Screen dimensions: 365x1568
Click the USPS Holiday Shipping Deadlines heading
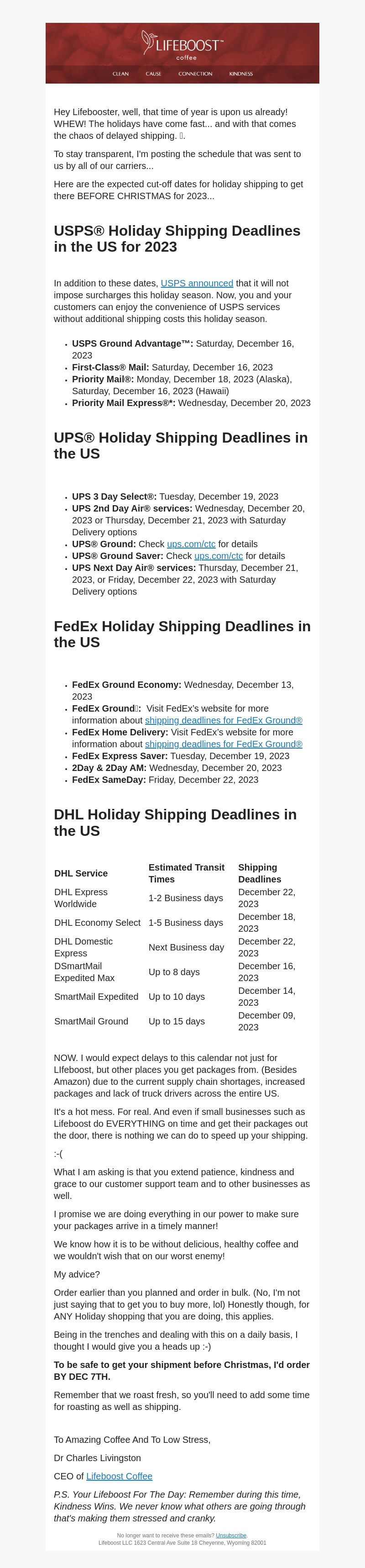tap(177, 238)
